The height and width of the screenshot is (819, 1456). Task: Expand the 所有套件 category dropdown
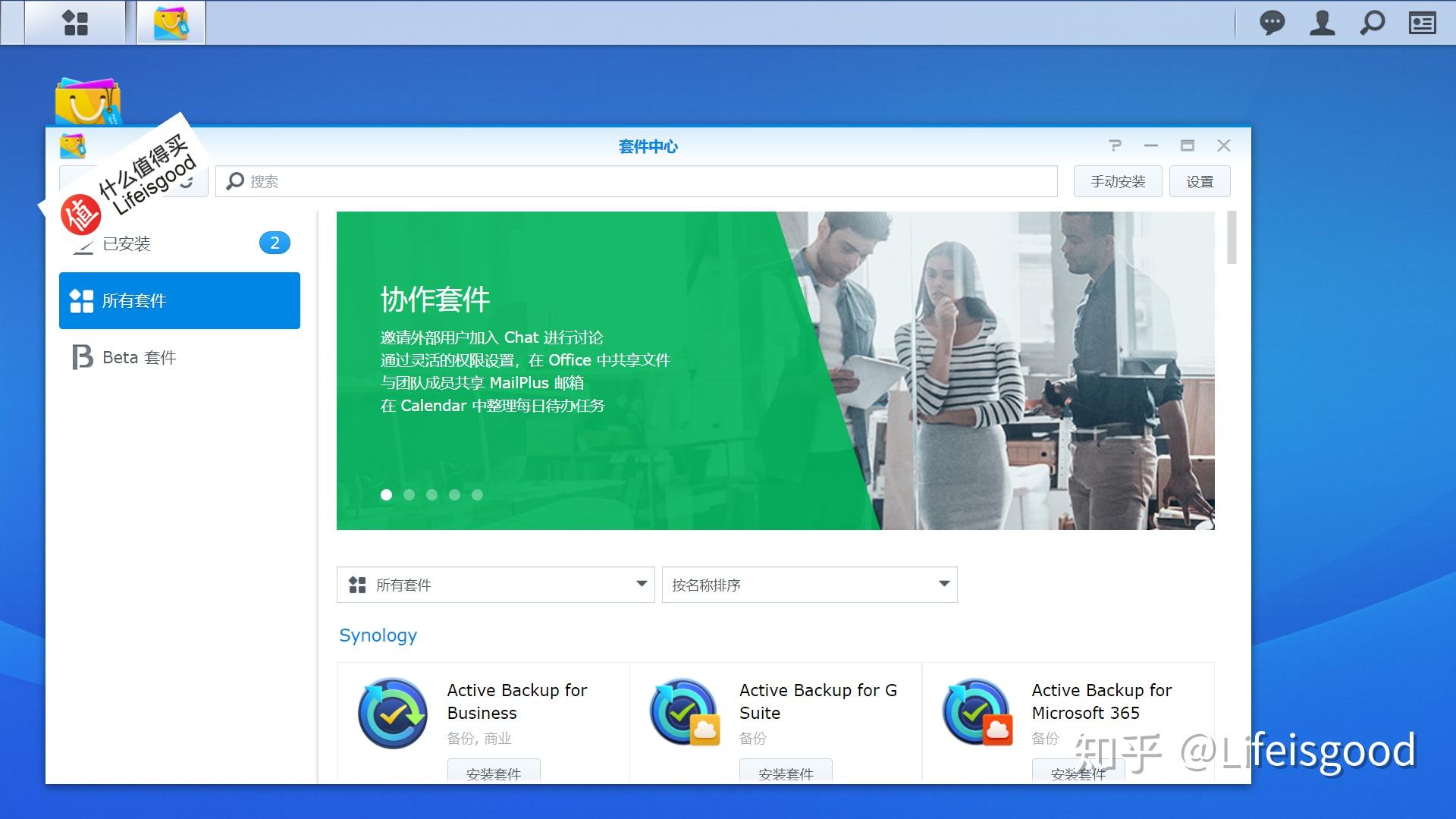[495, 585]
